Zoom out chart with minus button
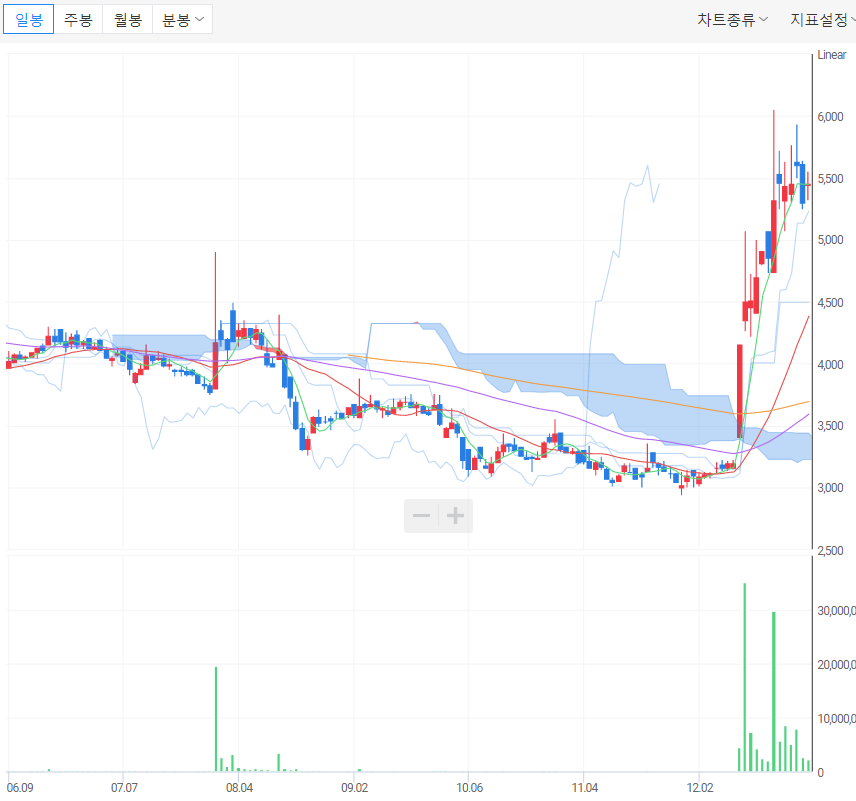The width and height of the screenshot is (856, 801). click(421, 515)
